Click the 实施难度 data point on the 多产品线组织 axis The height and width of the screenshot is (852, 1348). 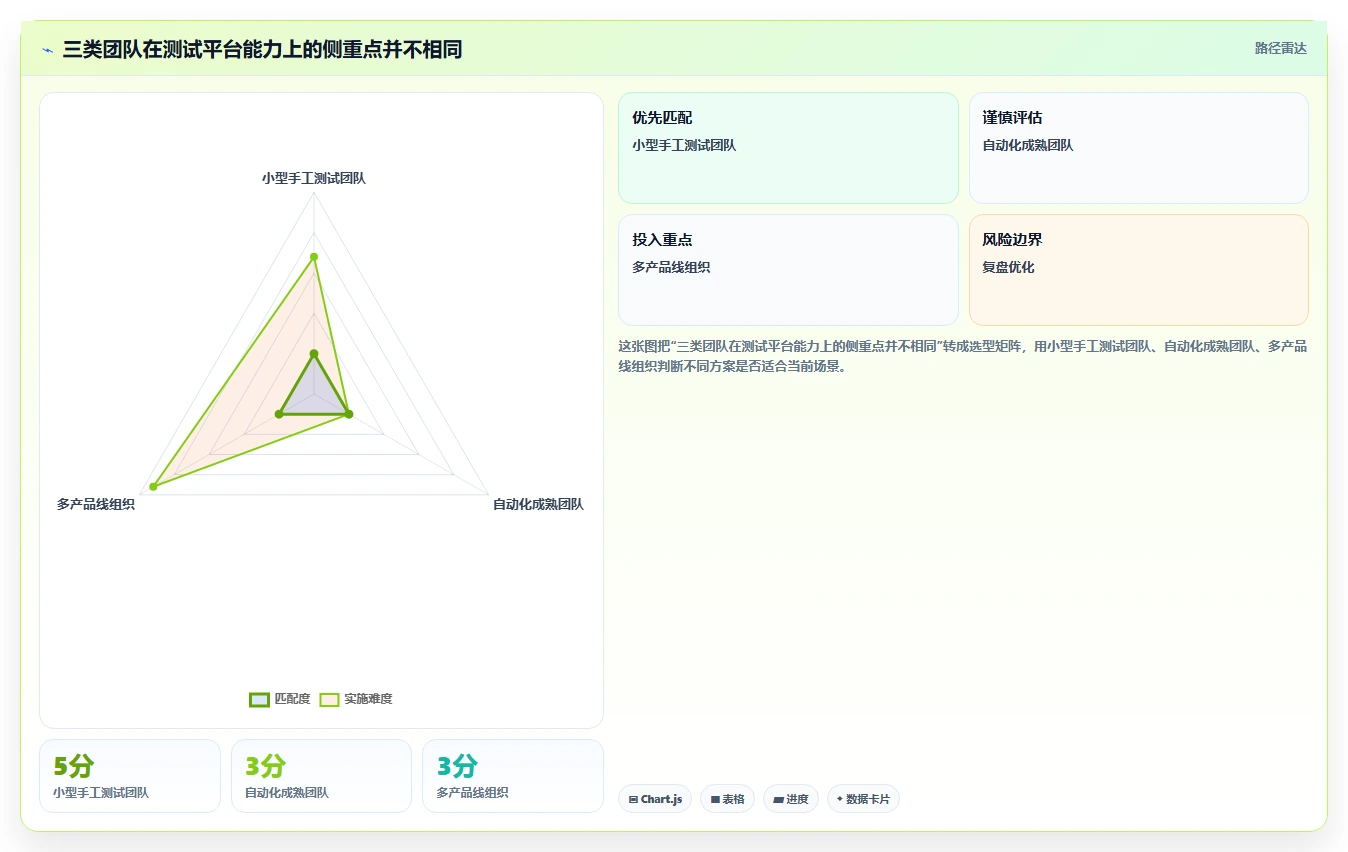point(153,487)
